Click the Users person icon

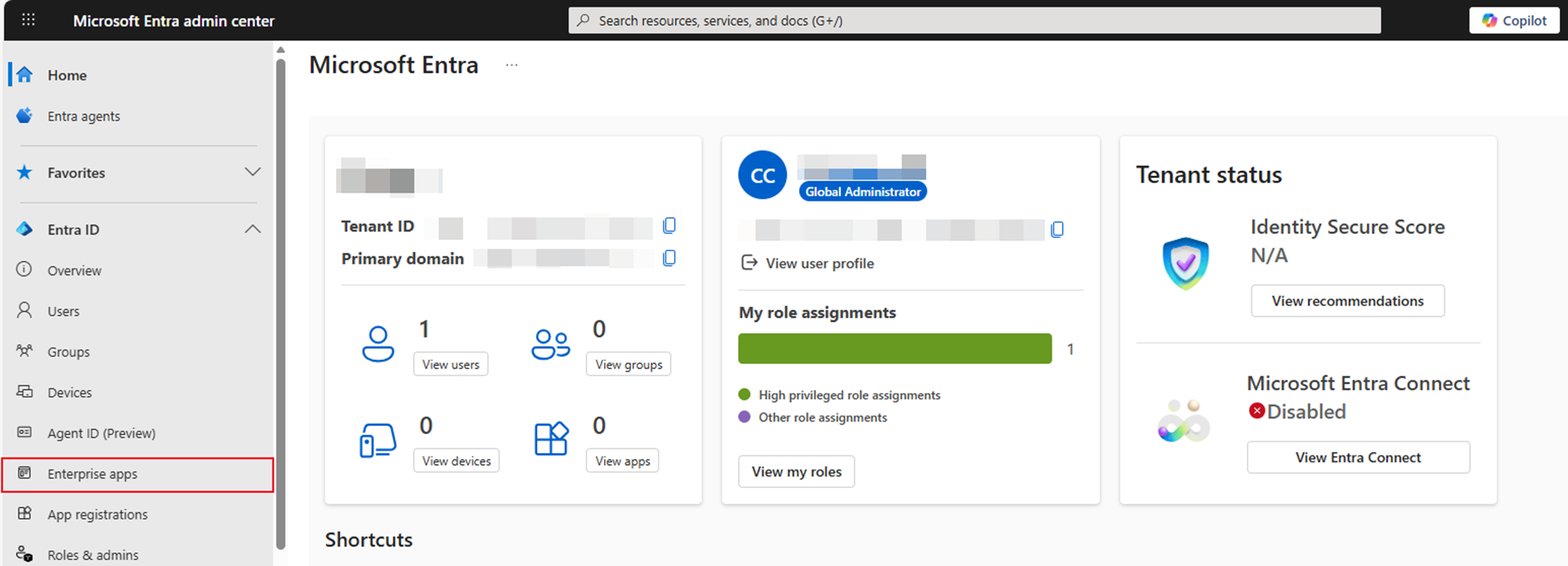(x=24, y=310)
